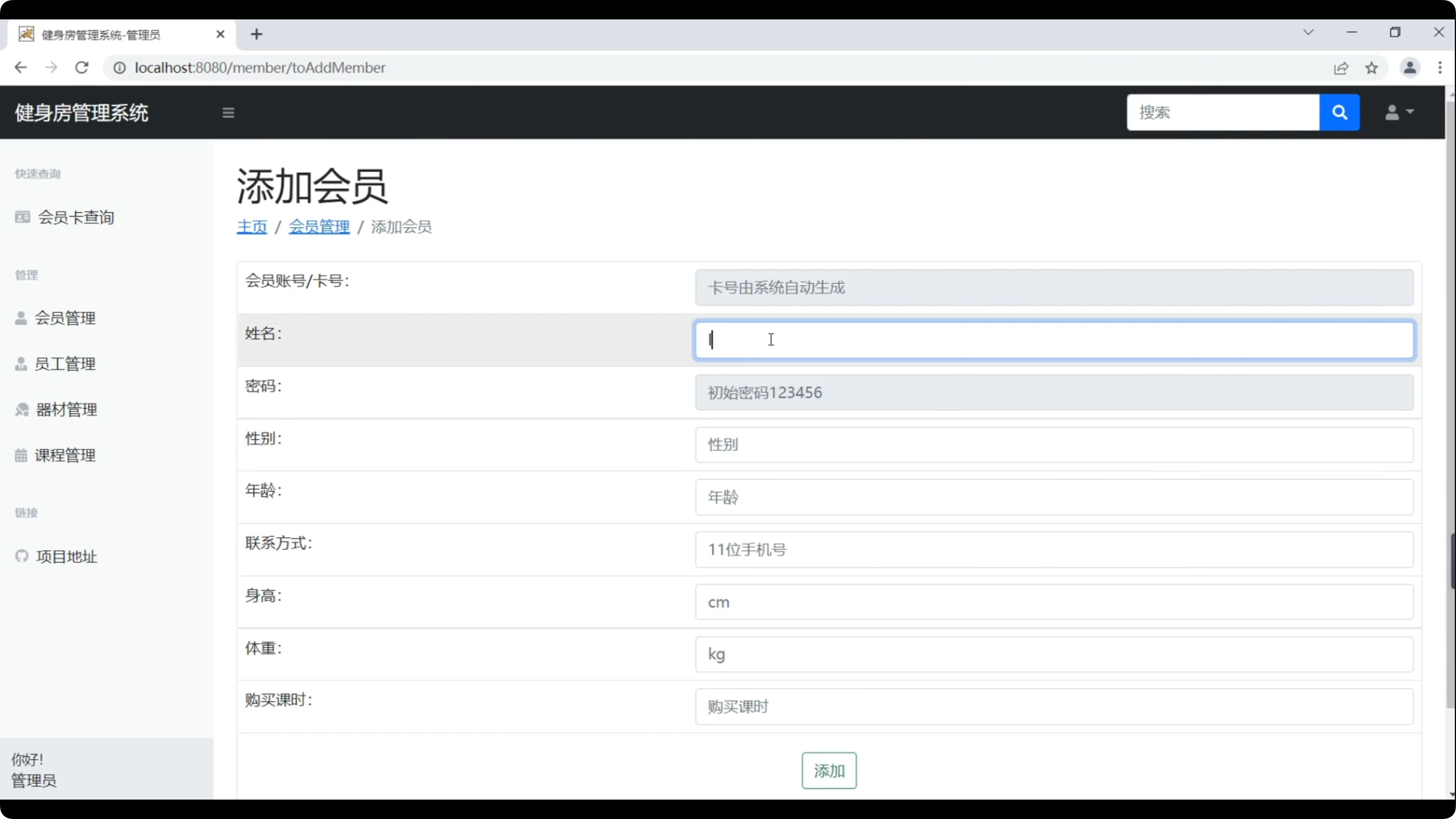The height and width of the screenshot is (819, 1456).
Task: Click the blue search magnifier button
Action: (x=1339, y=112)
